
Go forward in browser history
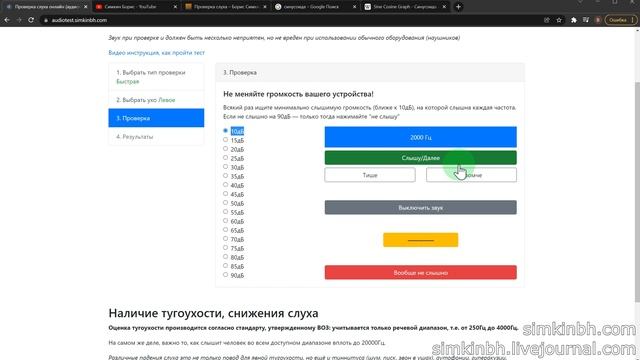coord(19,20)
